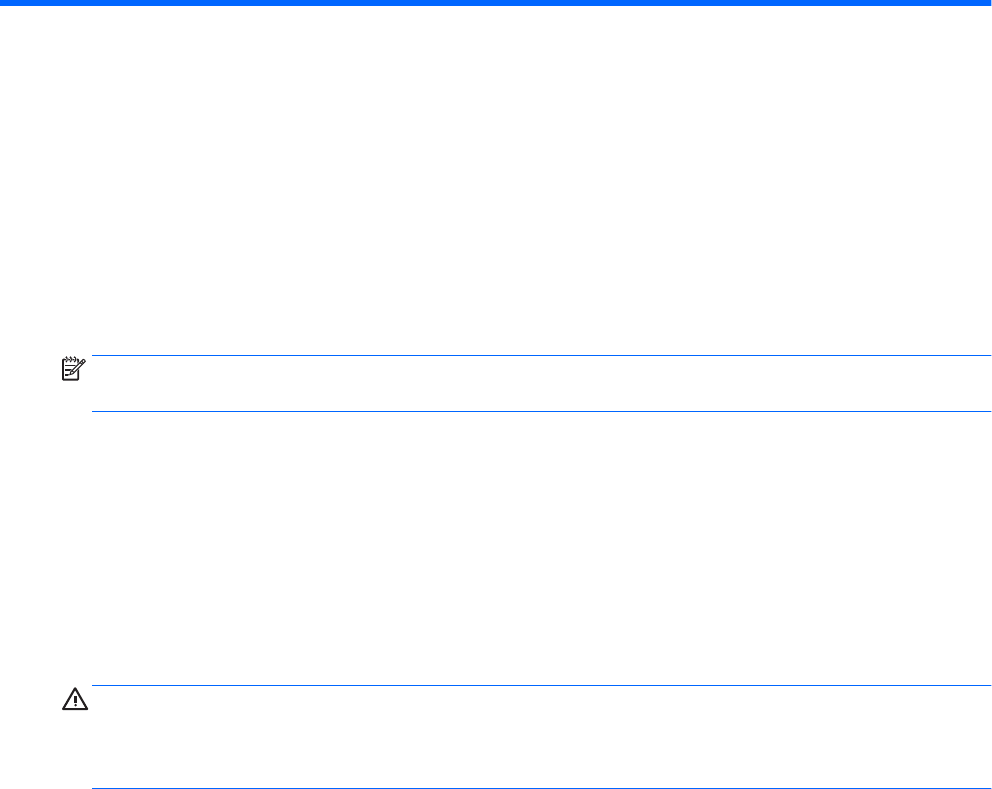Click inside the empty note text area

[540, 384]
